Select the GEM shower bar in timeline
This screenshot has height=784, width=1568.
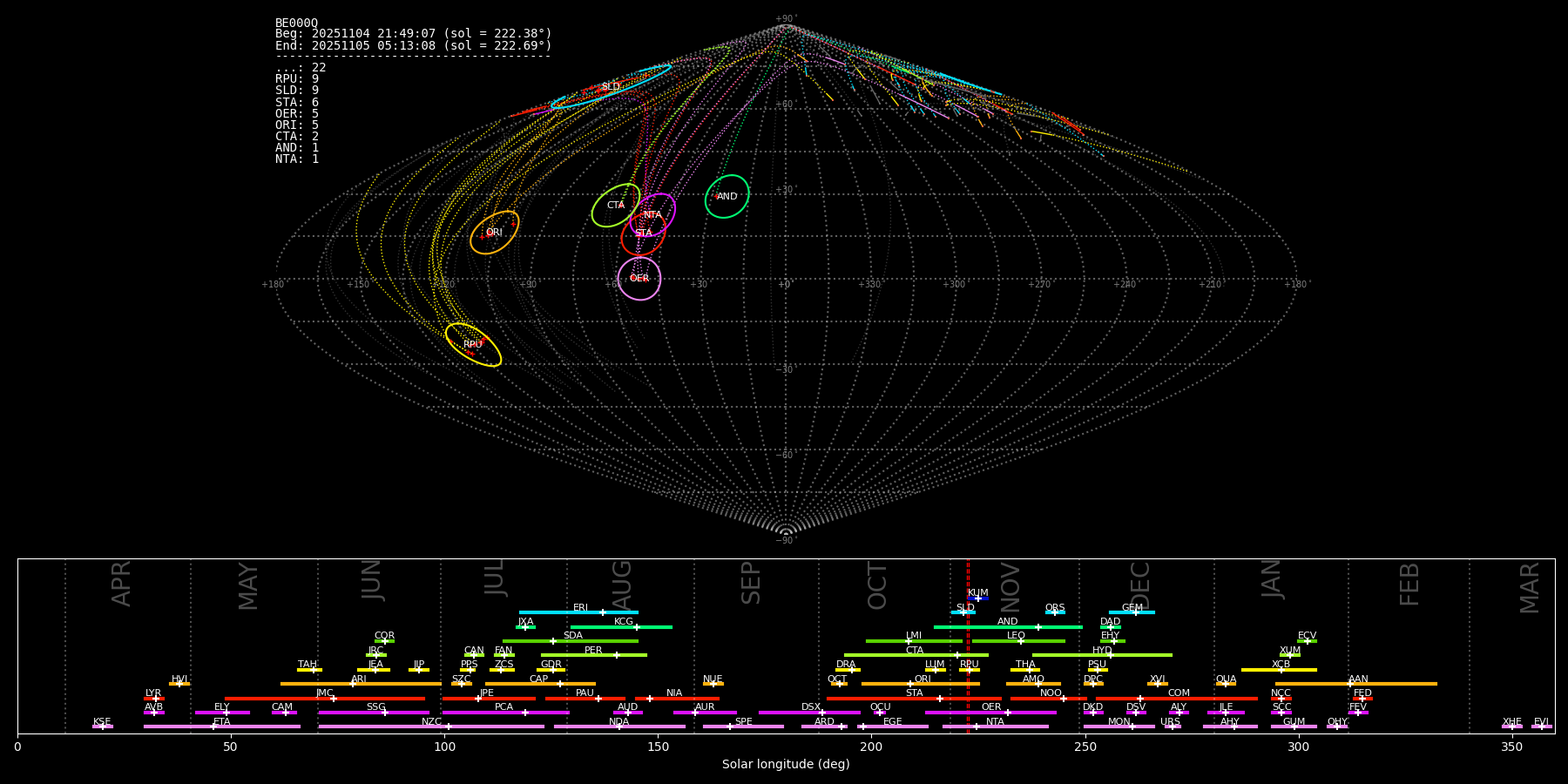[x=1132, y=612]
